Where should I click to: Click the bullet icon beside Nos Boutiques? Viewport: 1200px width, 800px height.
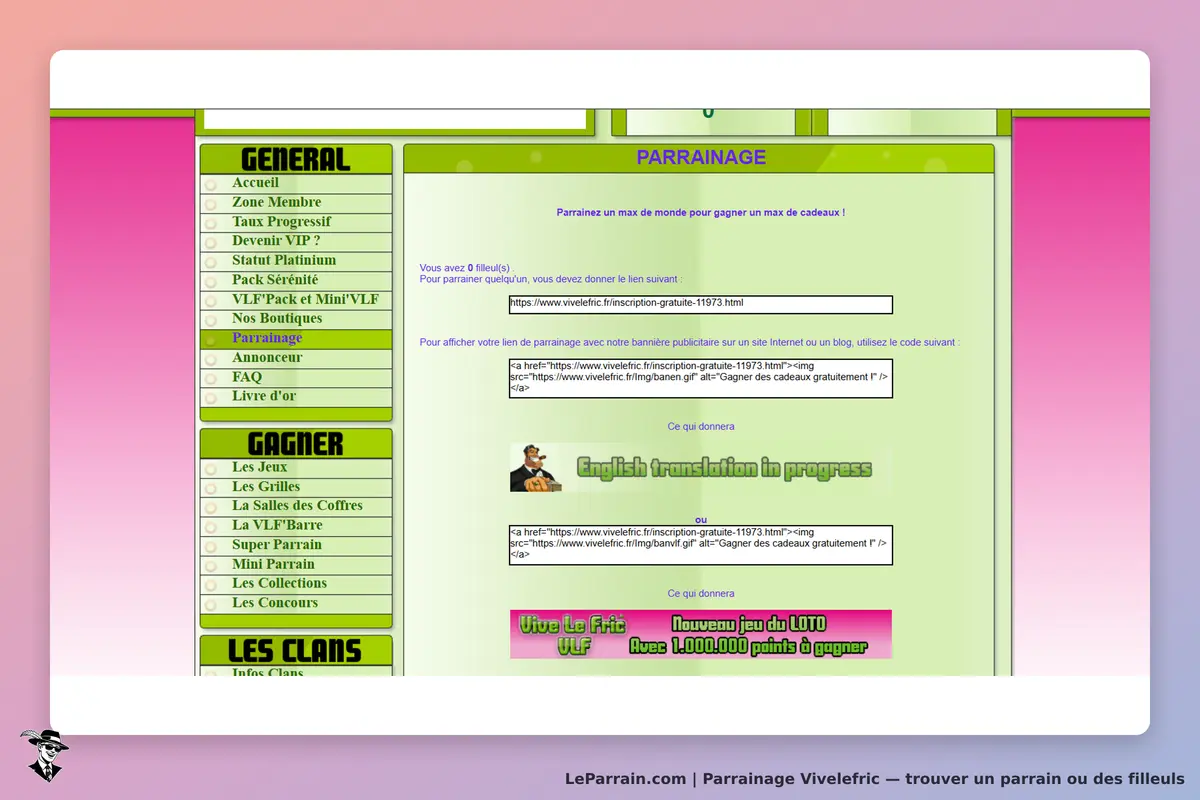click(211, 320)
